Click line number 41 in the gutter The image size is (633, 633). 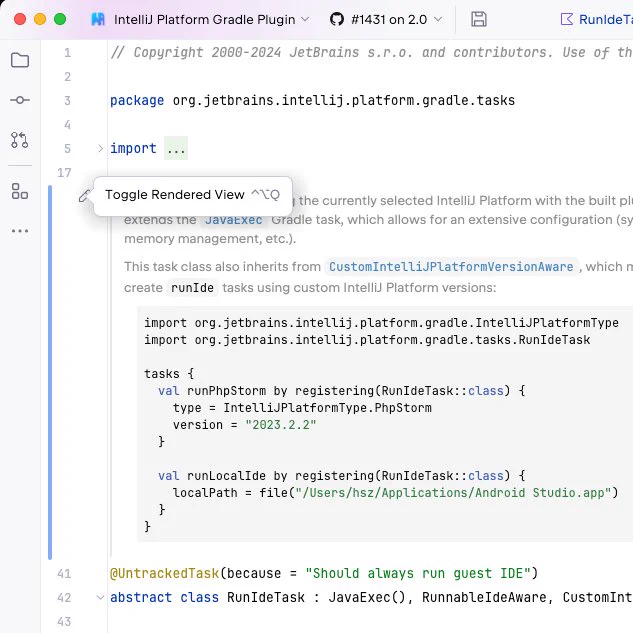pos(64,574)
